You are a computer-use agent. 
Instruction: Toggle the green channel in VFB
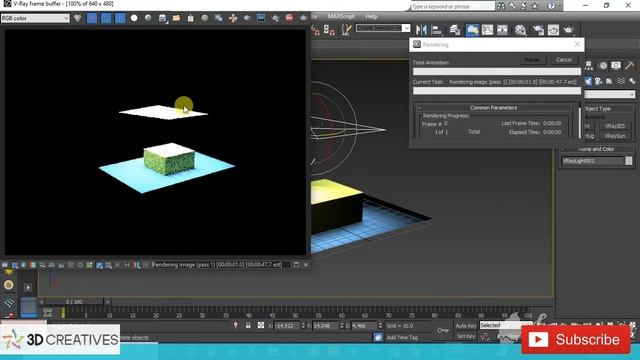(x=106, y=18)
